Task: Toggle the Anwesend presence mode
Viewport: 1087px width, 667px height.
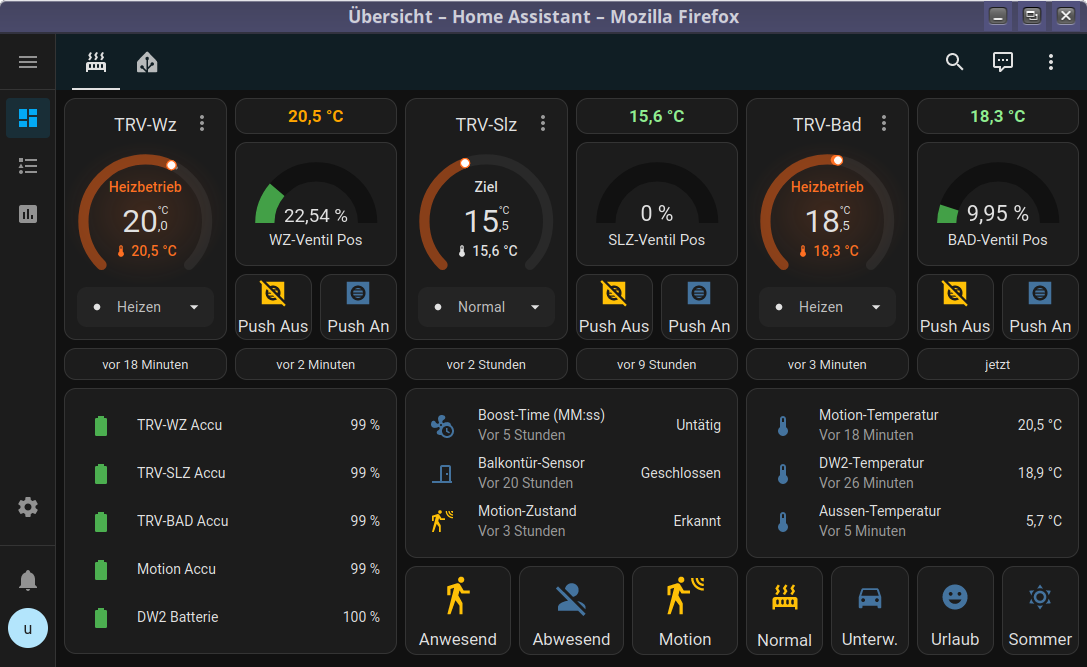Action: click(x=458, y=610)
